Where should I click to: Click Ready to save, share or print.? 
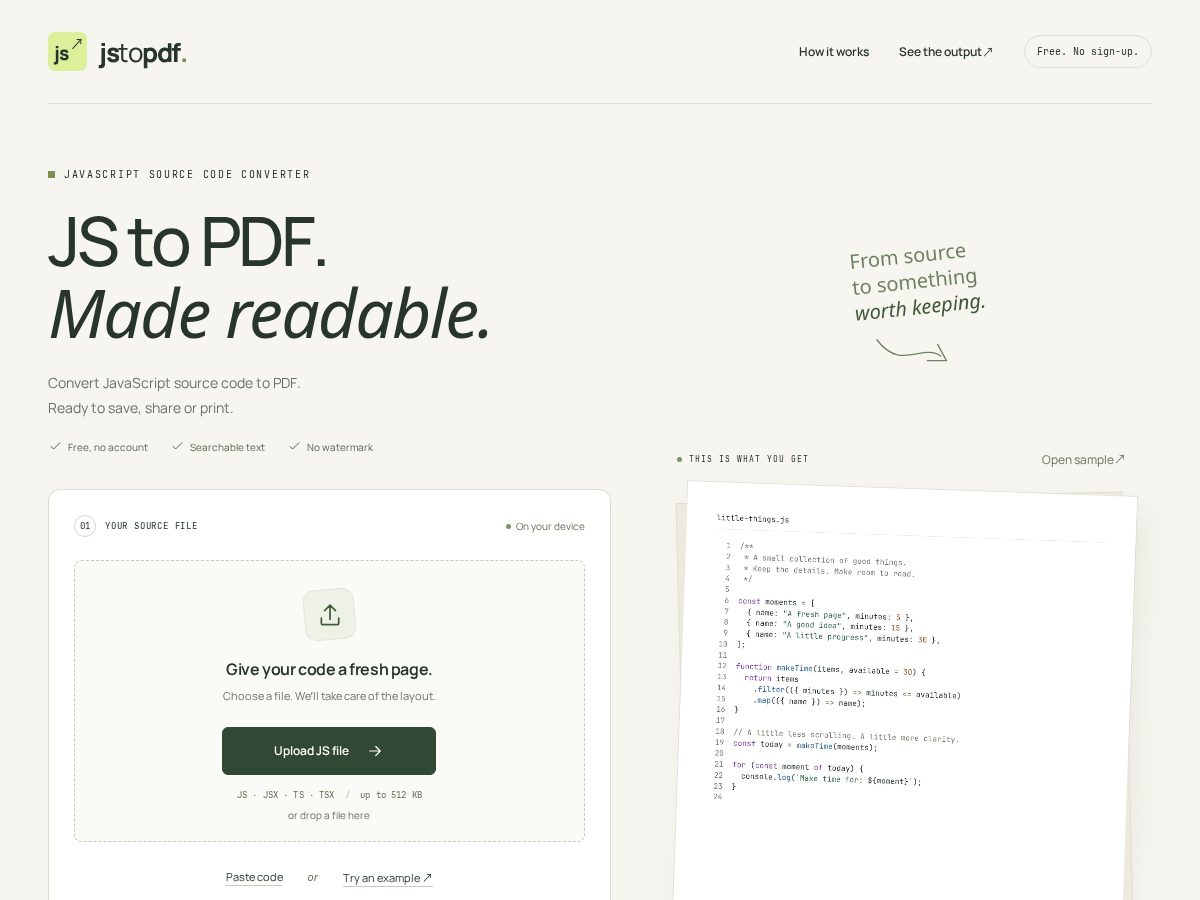140,408
